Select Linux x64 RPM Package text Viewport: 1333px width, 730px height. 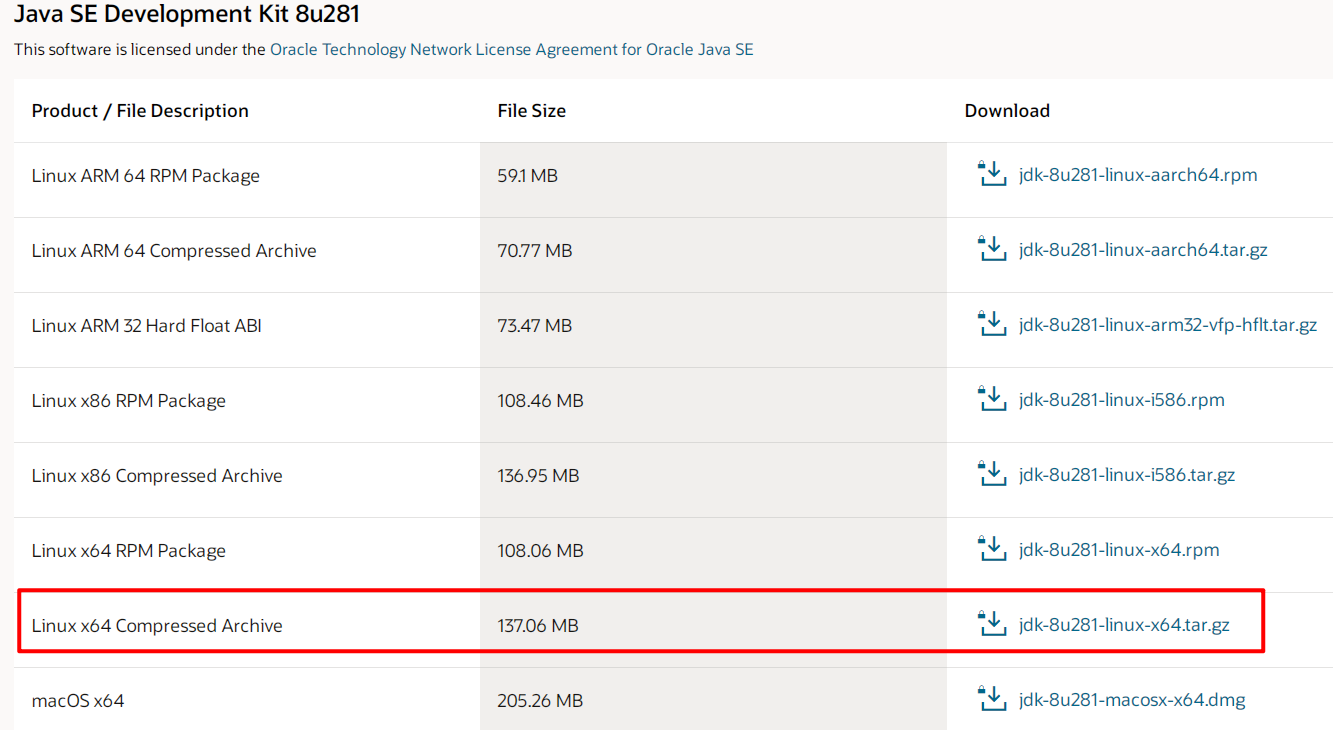coord(129,551)
